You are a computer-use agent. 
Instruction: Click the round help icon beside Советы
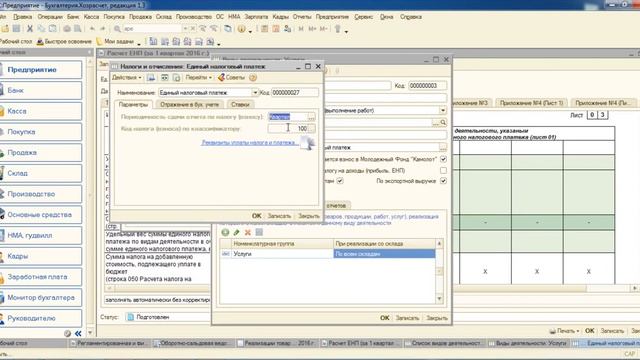253,78
